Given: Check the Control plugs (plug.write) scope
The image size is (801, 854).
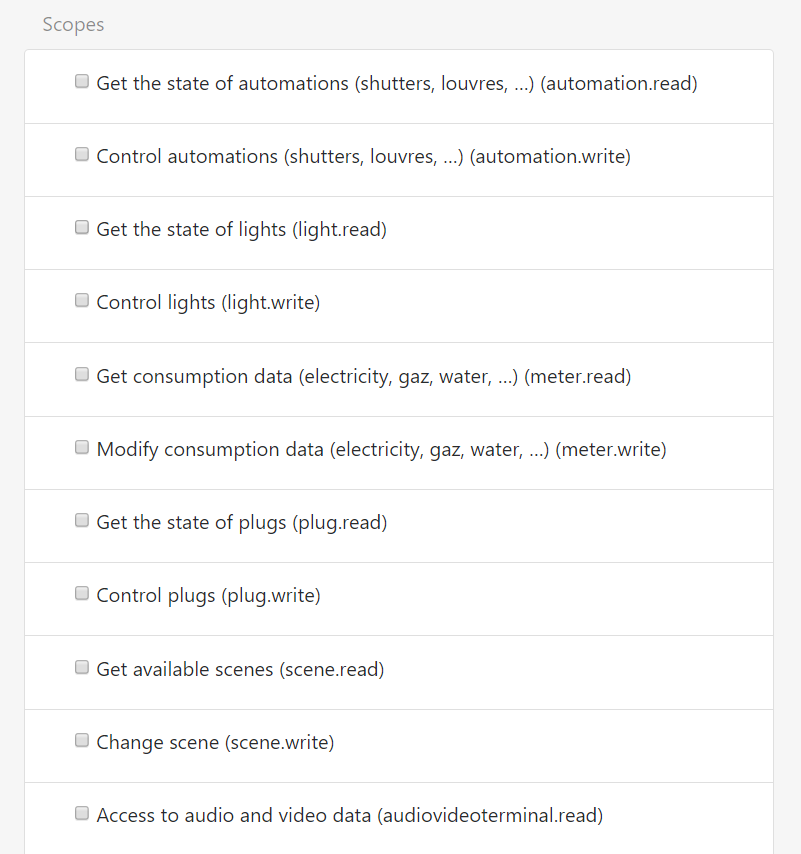Looking at the screenshot, I should coord(81,593).
